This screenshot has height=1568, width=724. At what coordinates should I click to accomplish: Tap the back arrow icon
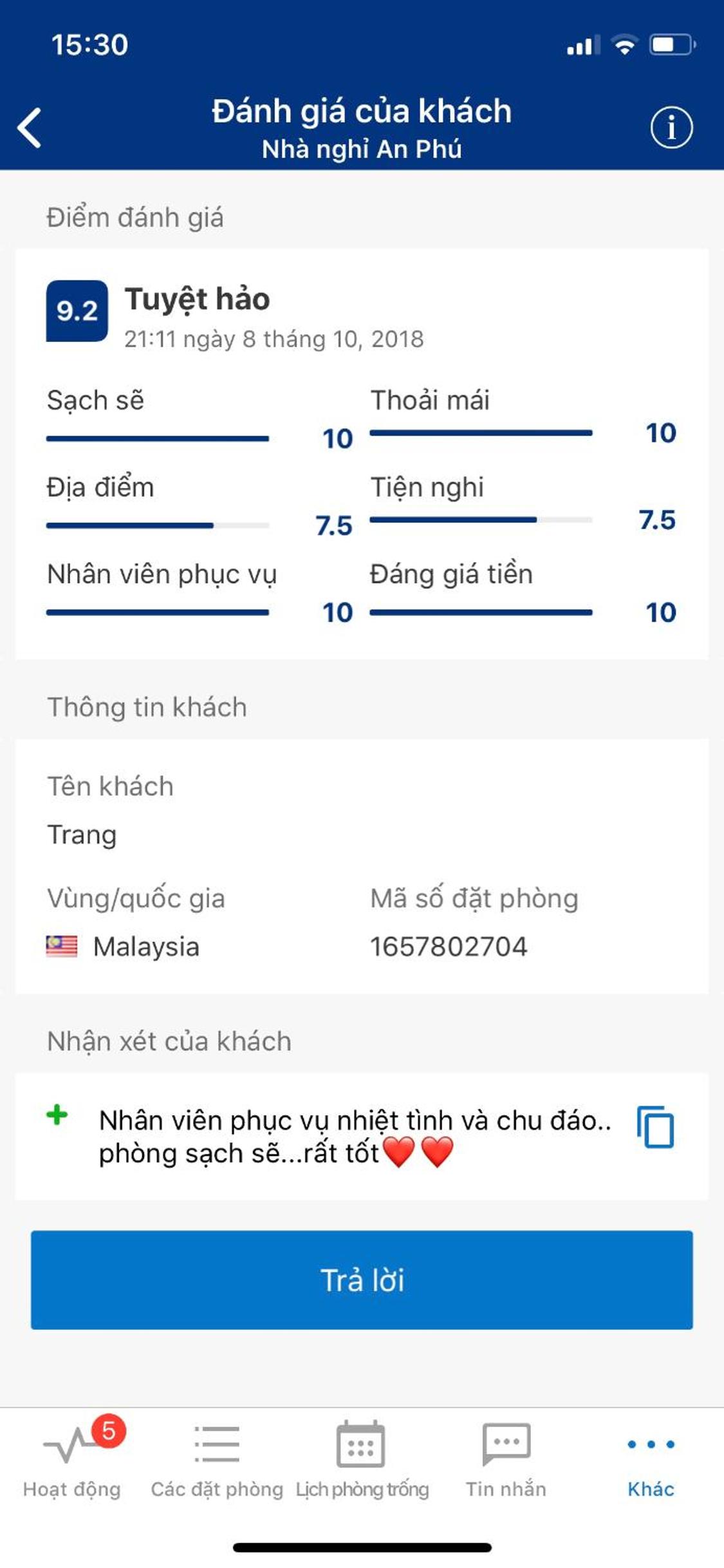30,128
